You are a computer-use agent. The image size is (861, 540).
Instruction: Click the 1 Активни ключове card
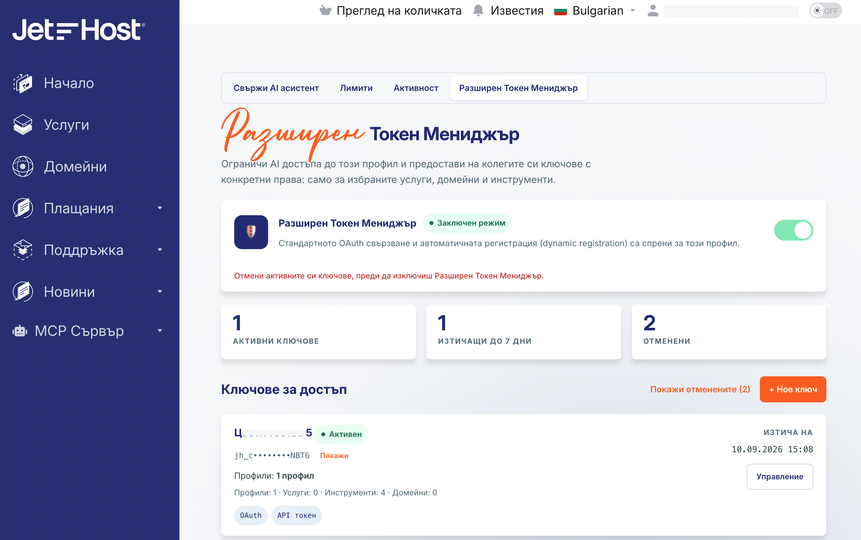coord(318,332)
